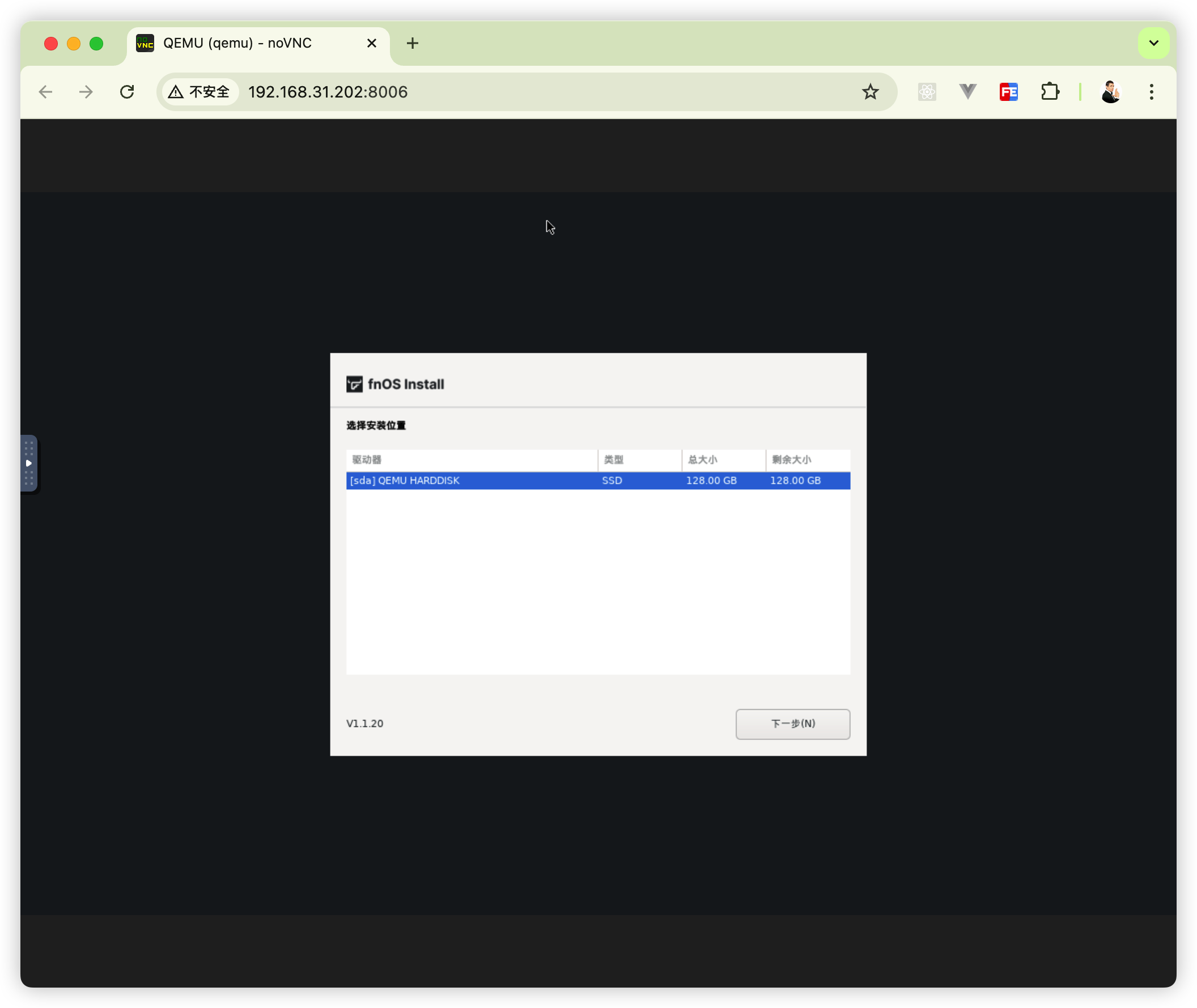Open a new browser tab
1197x1008 pixels.
[413, 44]
